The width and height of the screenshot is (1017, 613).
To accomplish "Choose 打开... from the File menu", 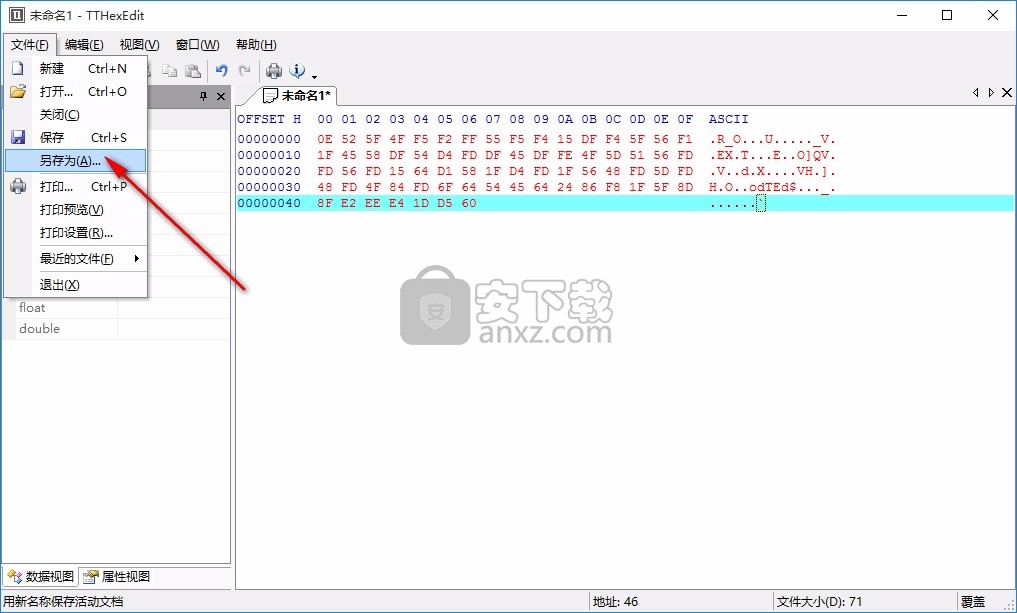I will [76, 91].
